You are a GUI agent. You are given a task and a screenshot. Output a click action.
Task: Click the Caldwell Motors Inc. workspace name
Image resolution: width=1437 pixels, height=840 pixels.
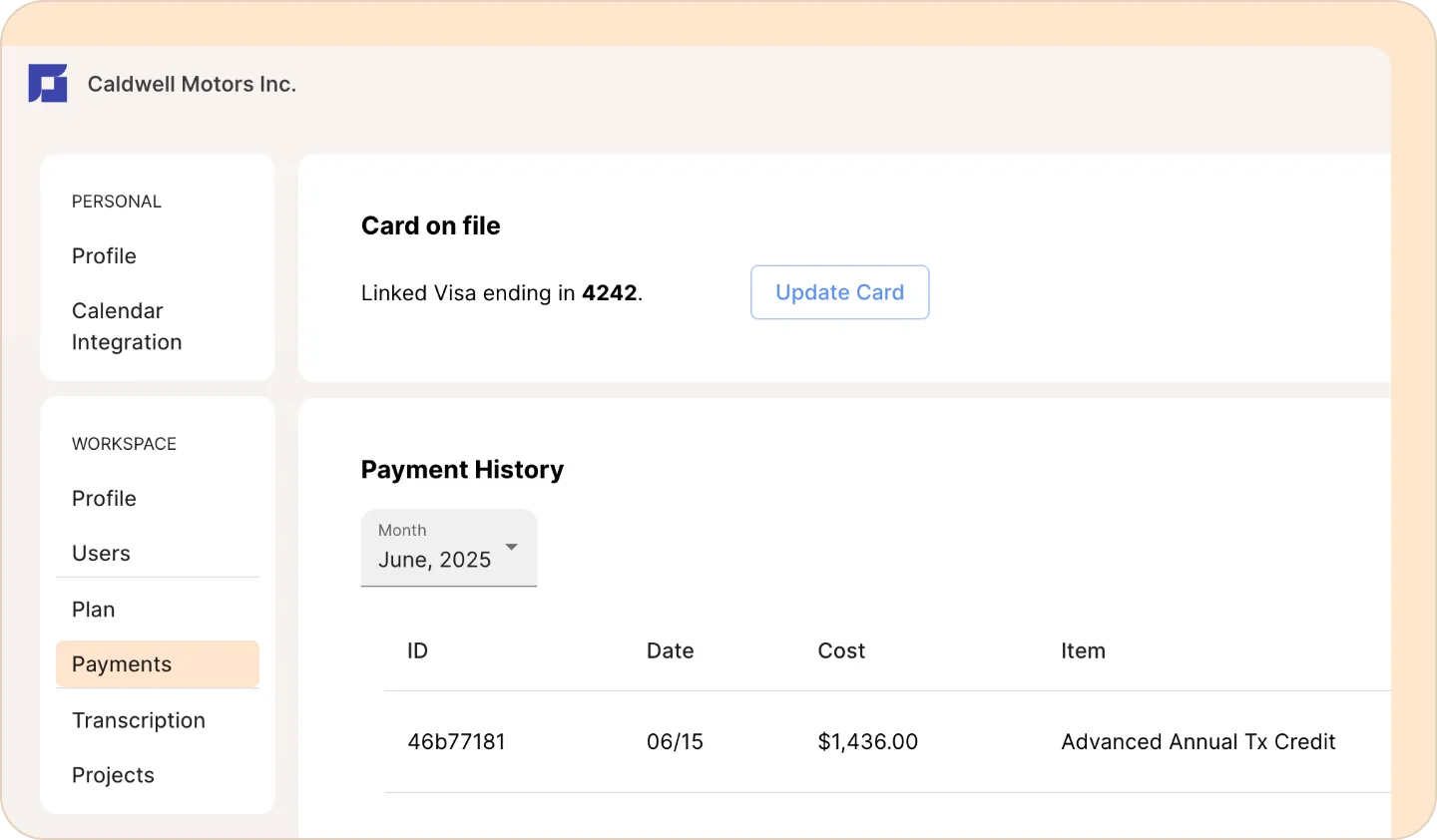tap(192, 85)
